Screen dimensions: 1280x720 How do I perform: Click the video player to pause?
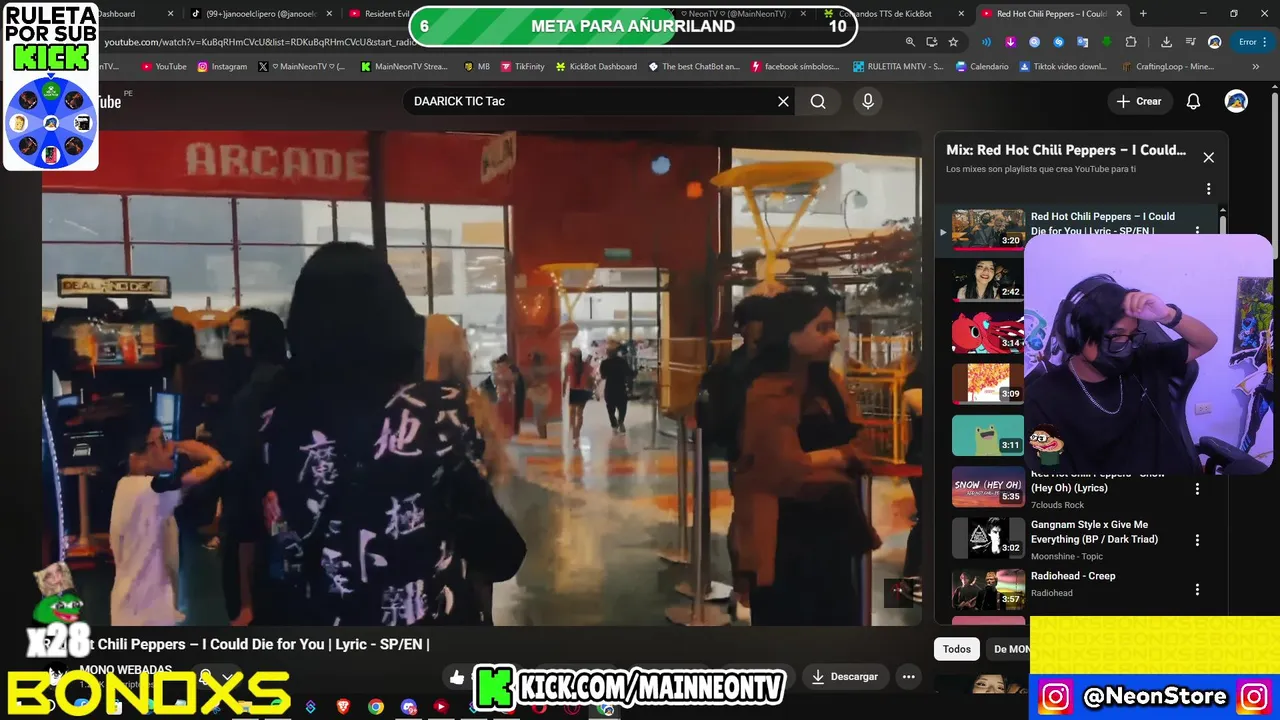481,378
